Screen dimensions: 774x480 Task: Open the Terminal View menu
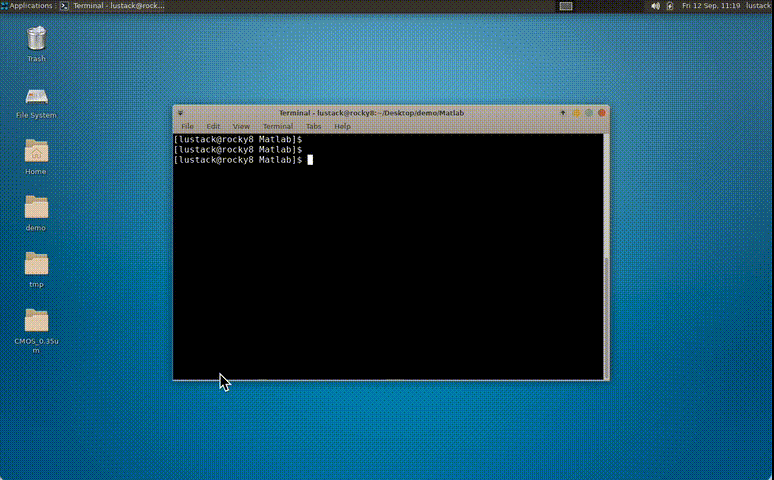[x=241, y=126]
